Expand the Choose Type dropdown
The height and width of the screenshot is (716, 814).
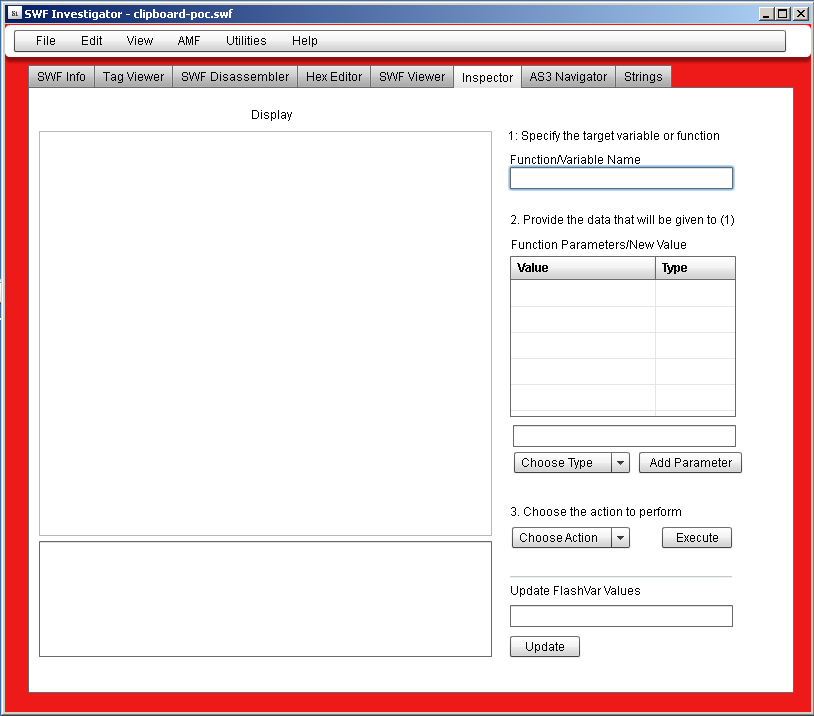(571, 463)
